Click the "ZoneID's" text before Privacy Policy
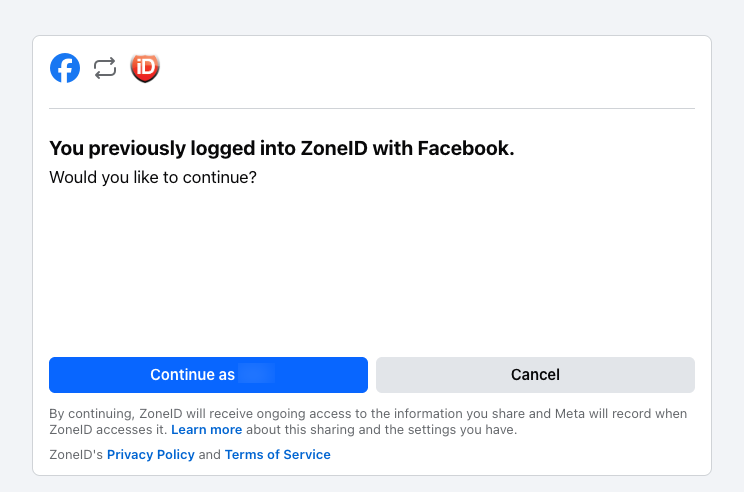Screen dimensions: 744x492 (76, 454)
